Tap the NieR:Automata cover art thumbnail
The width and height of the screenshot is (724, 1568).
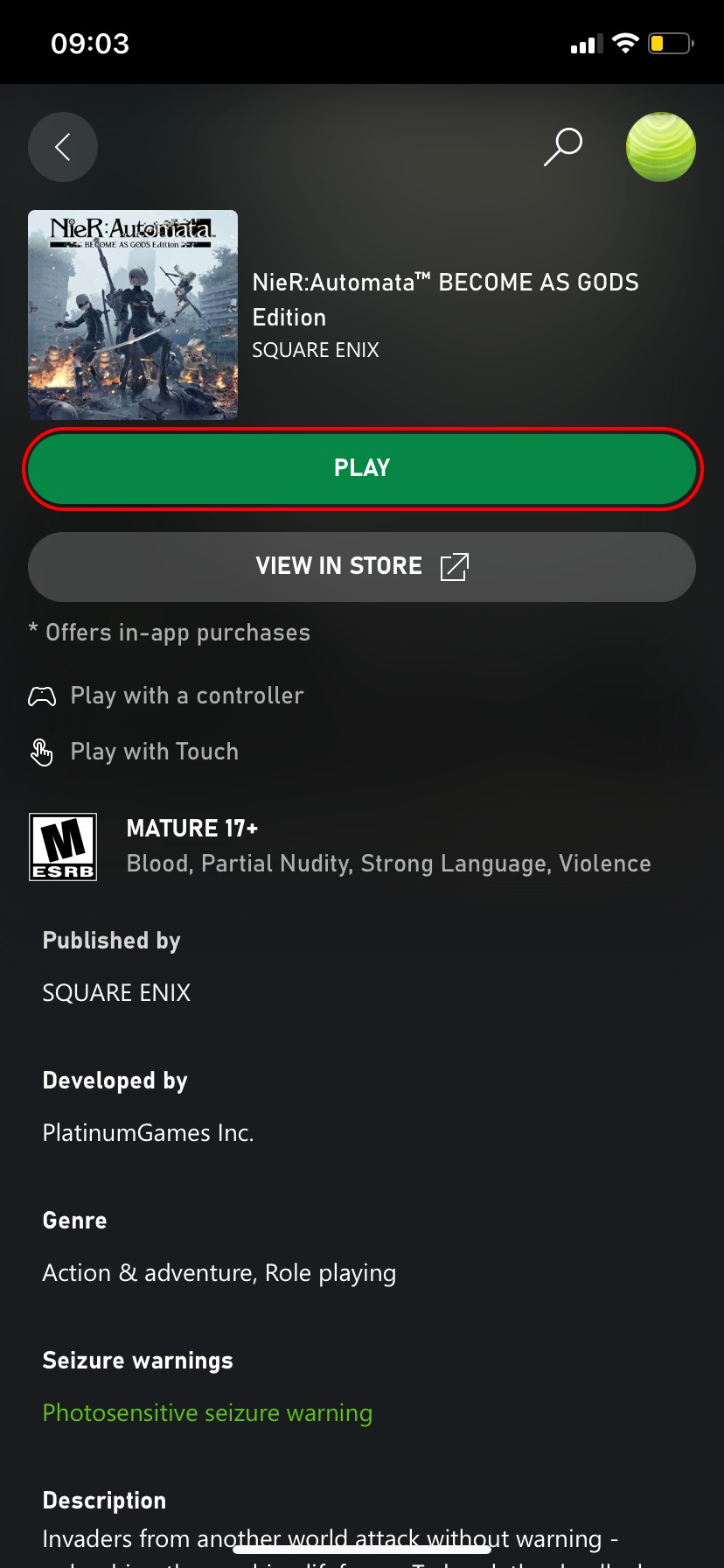pyautogui.click(x=133, y=315)
